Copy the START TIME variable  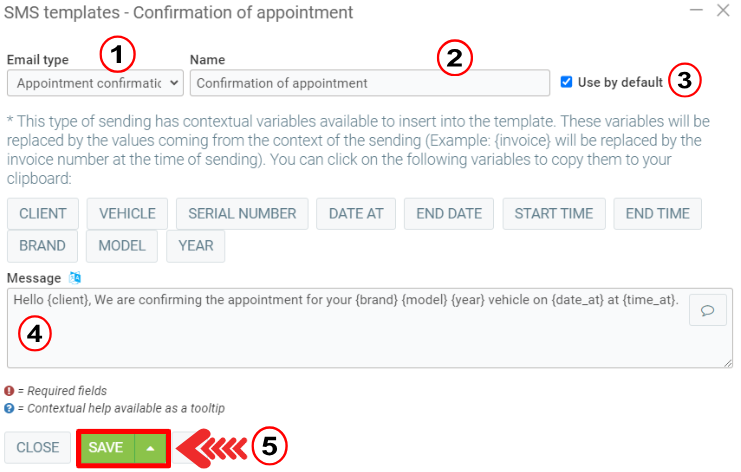[554, 213]
